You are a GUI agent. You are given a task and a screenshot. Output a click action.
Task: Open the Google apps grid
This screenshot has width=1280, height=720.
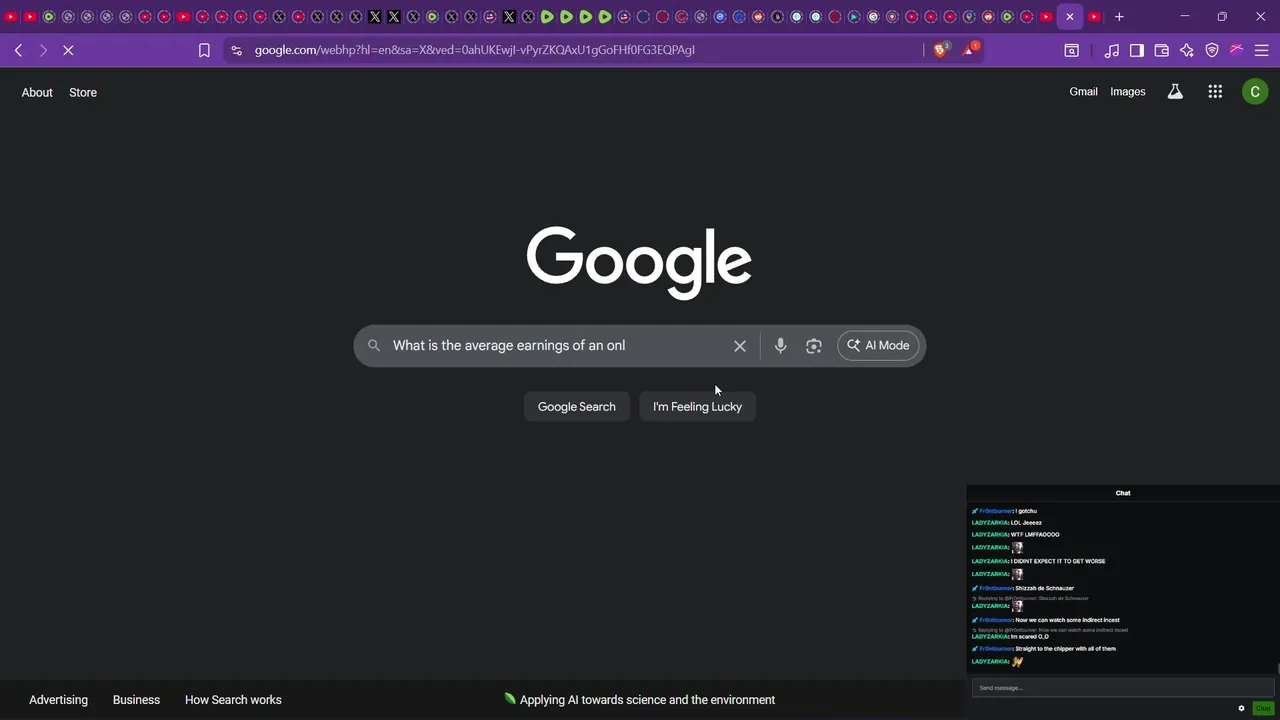click(1215, 92)
